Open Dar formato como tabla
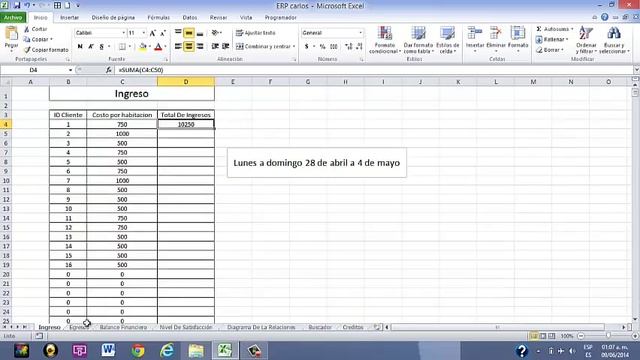The image size is (640, 360). 418,40
